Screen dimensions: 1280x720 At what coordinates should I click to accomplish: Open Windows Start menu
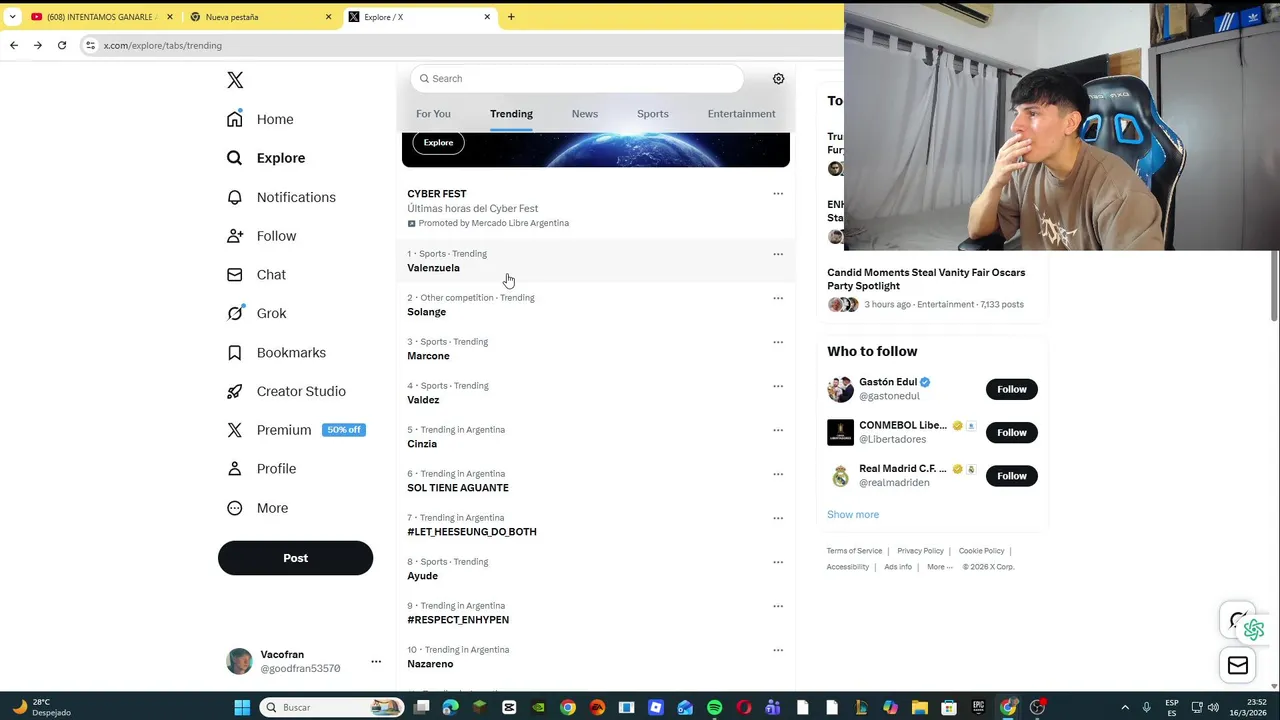click(242, 707)
